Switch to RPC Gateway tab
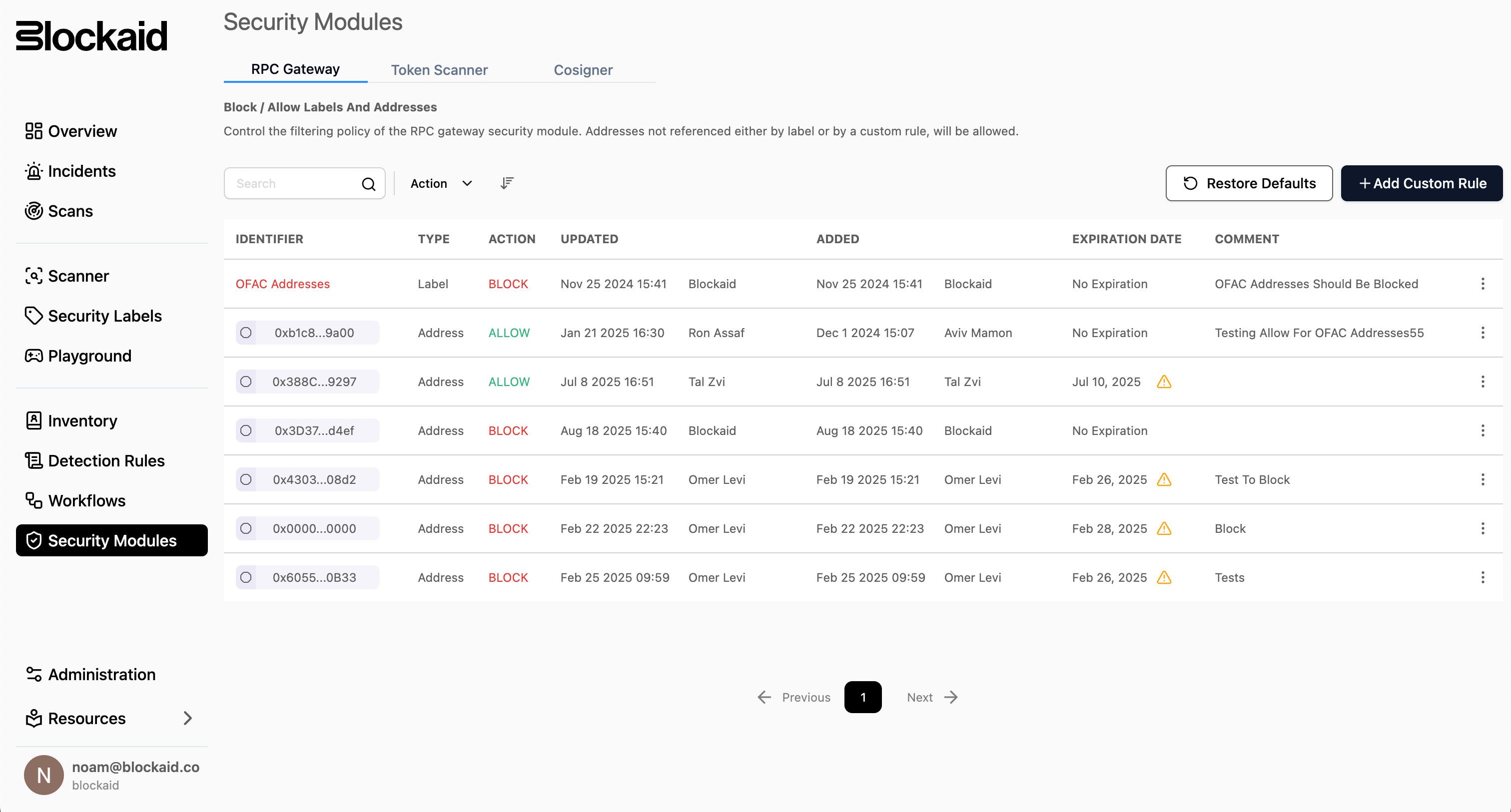Screen dimensions: 1511x812 295,69
